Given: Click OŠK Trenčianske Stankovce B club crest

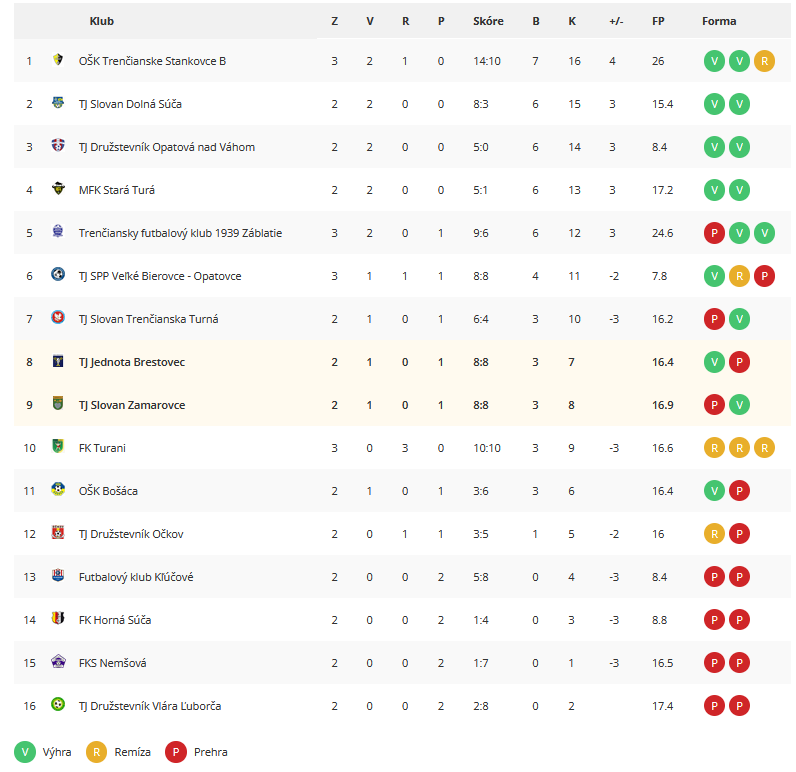Looking at the screenshot, I should [58, 60].
